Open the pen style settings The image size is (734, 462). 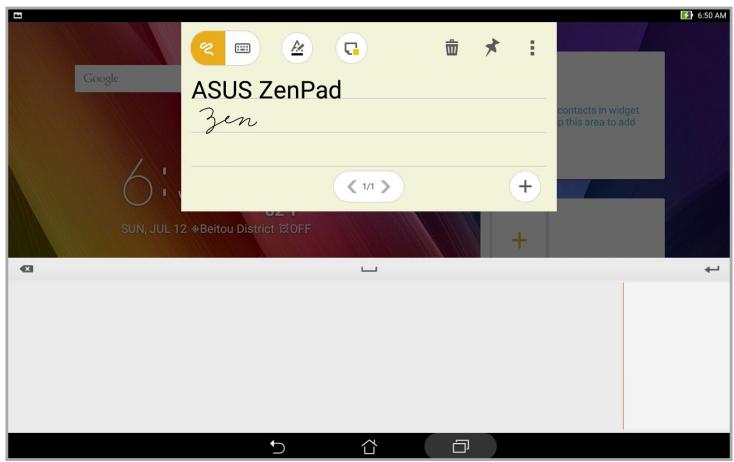point(297,48)
